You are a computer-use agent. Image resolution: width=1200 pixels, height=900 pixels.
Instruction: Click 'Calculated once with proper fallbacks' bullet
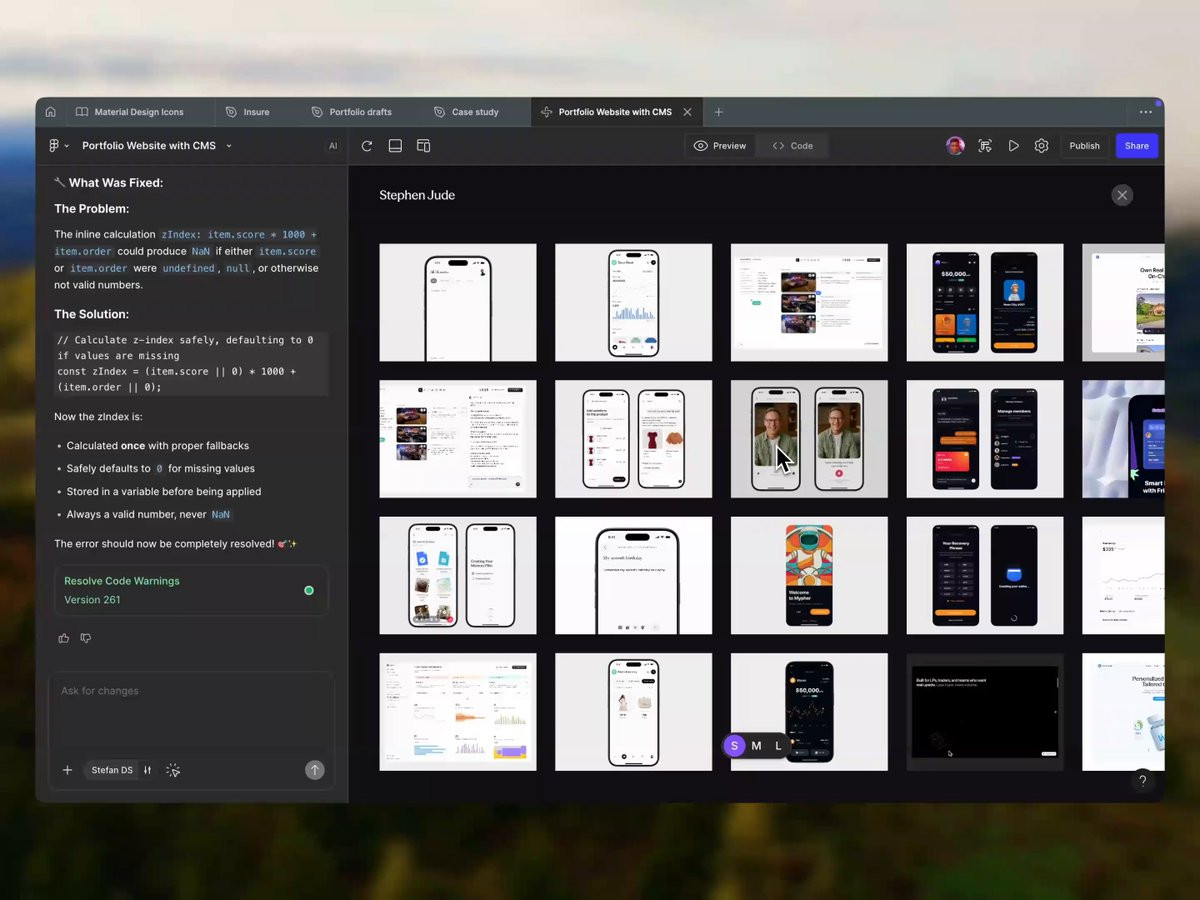[158, 446]
